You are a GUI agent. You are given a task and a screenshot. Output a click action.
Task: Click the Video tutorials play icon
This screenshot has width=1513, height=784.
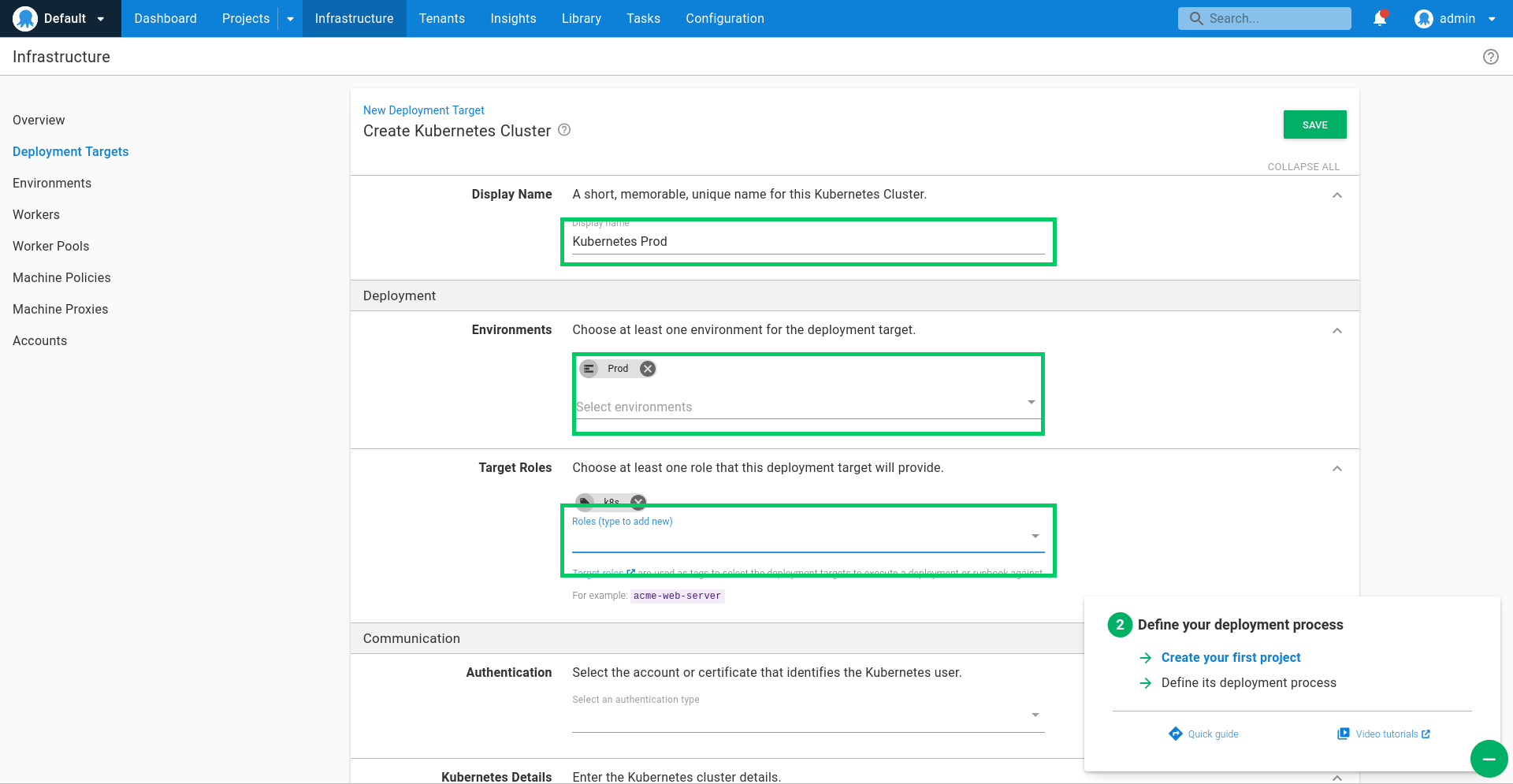pos(1343,734)
